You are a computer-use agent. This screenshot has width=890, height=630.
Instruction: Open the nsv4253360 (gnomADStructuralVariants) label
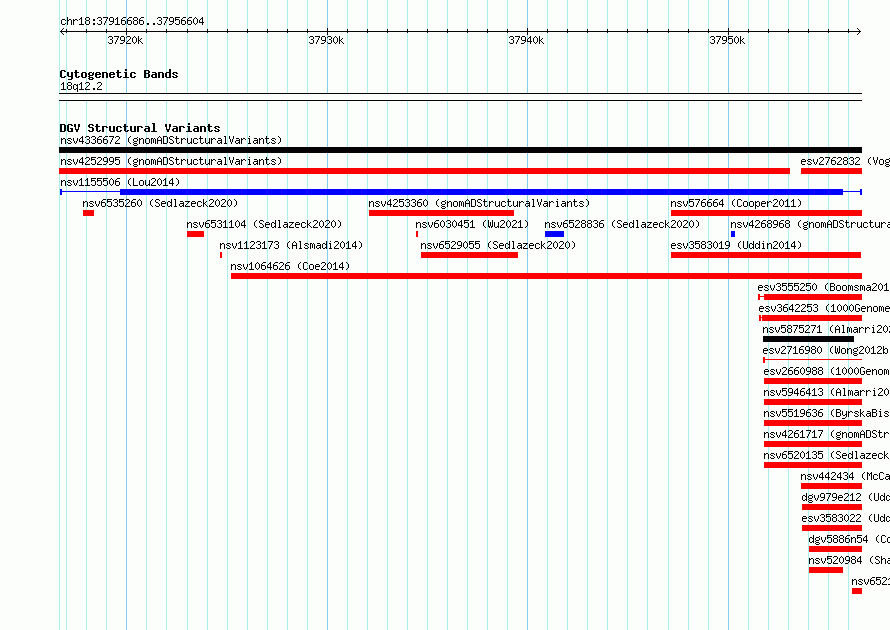click(479, 203)
